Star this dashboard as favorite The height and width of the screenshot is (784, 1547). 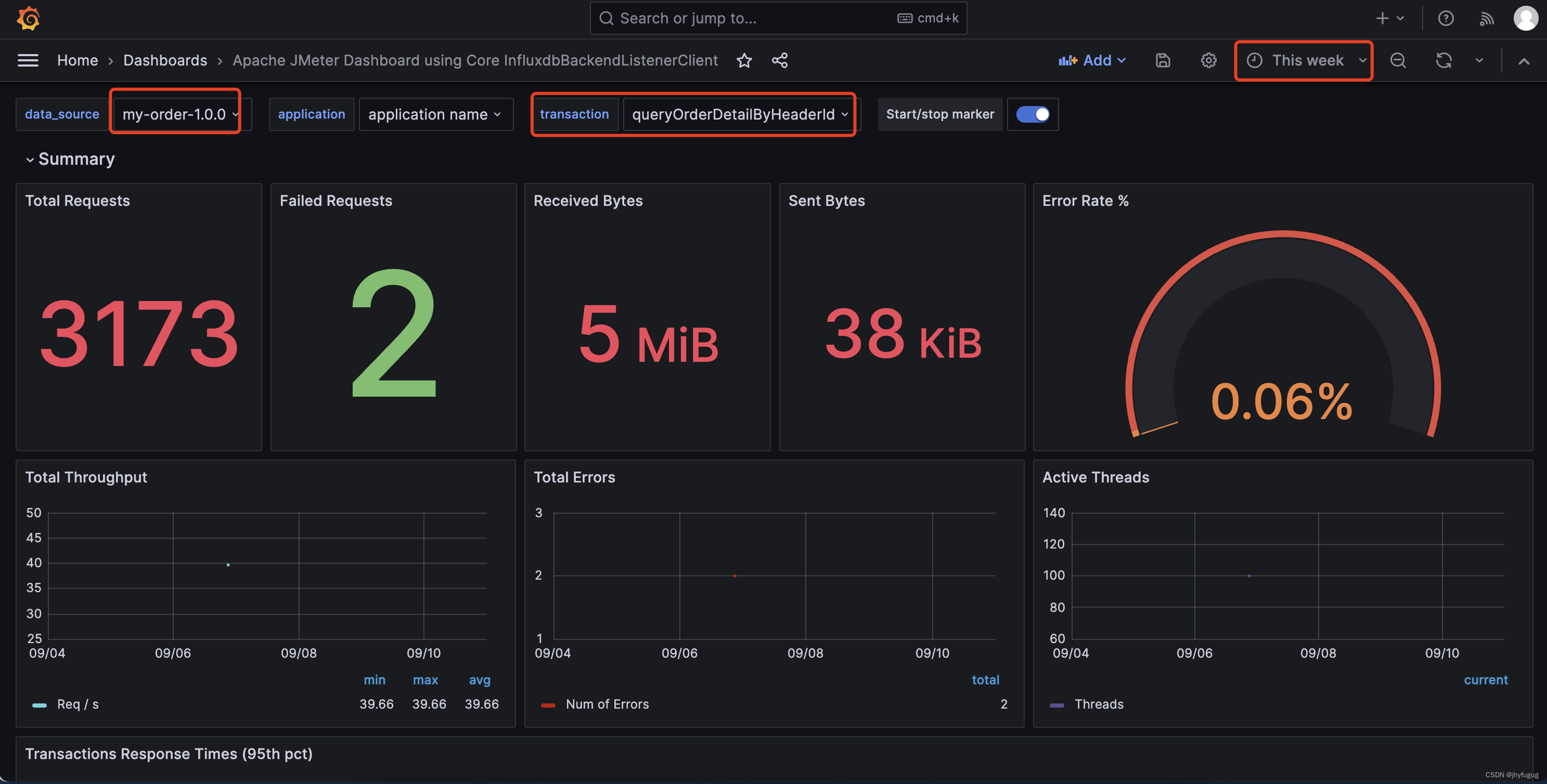744,60
